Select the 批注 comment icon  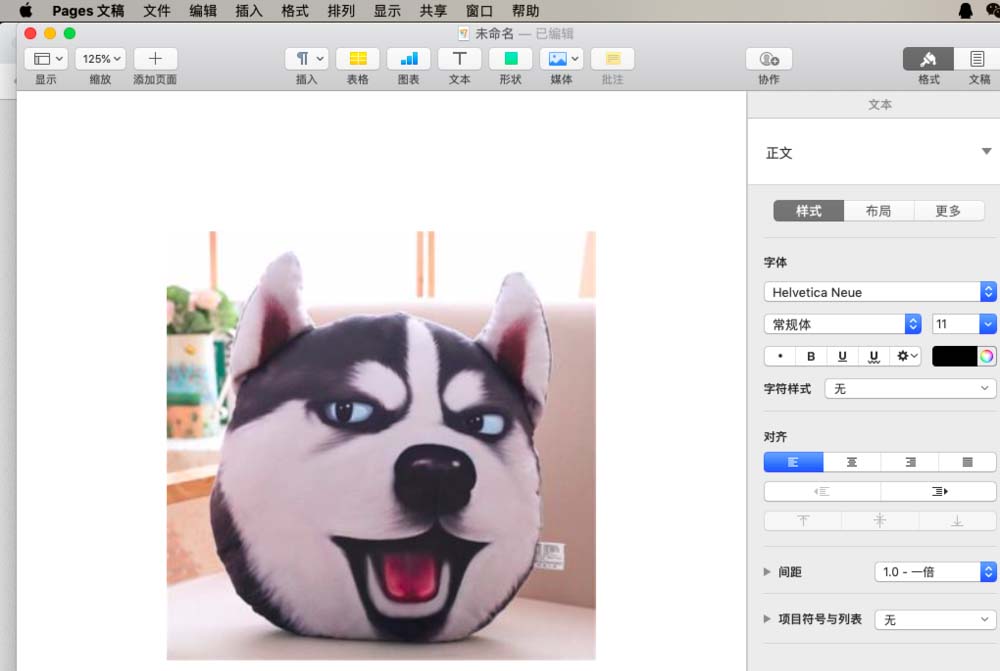point(612,60)
